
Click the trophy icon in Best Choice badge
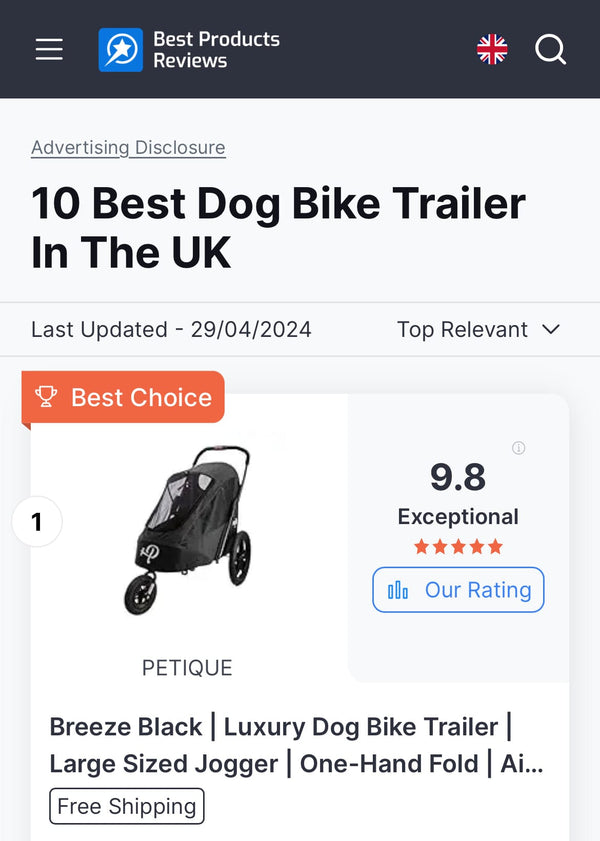(x=47, y=397)
